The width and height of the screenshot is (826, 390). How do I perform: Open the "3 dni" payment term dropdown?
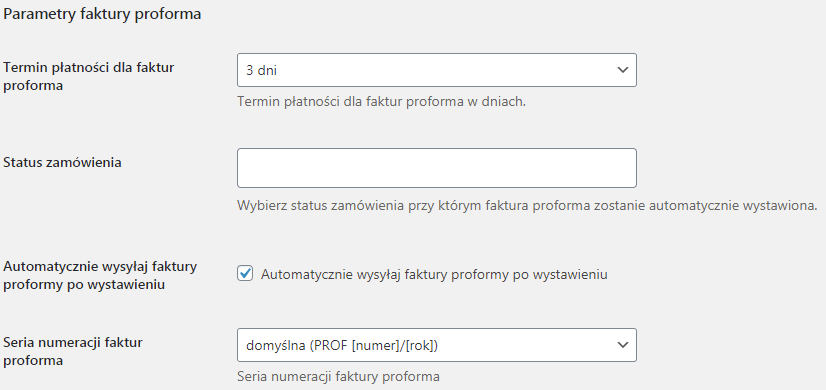437,70
